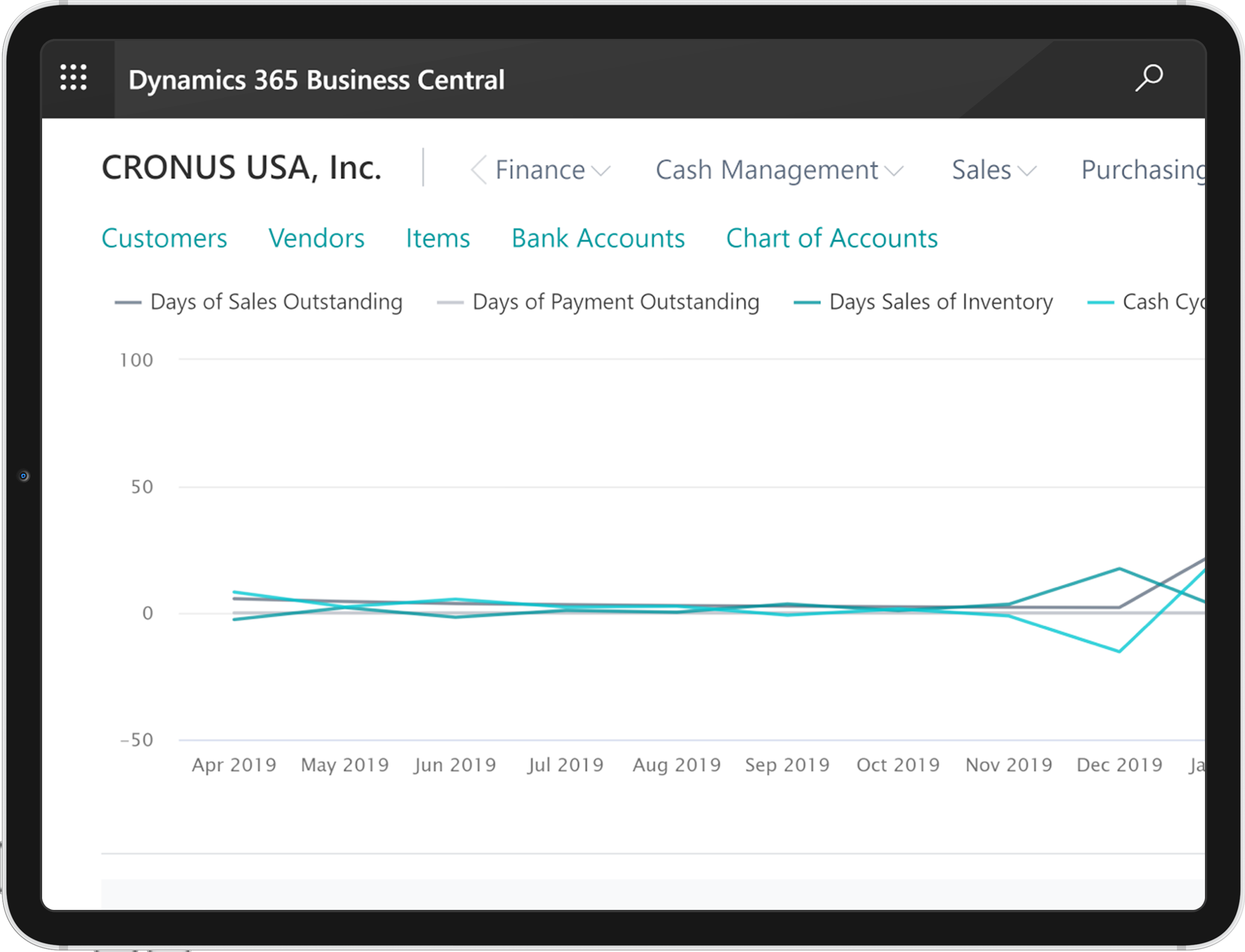The height and width of the screenshot is (952, 1245).
Task: Expand the Sales menu
Action: tap(994, 170)
